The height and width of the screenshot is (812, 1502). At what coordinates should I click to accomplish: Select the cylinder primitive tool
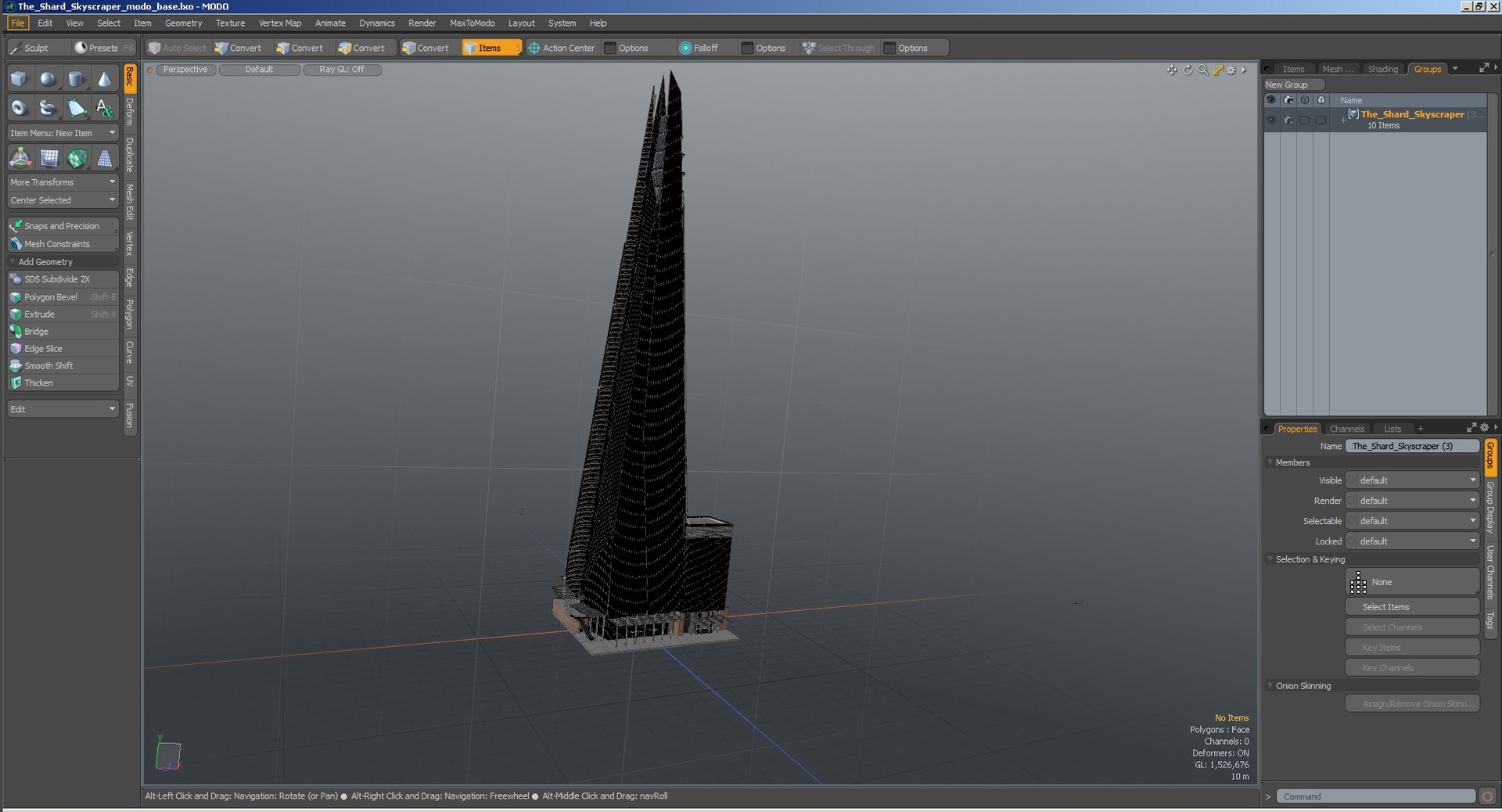click(76, 79)
